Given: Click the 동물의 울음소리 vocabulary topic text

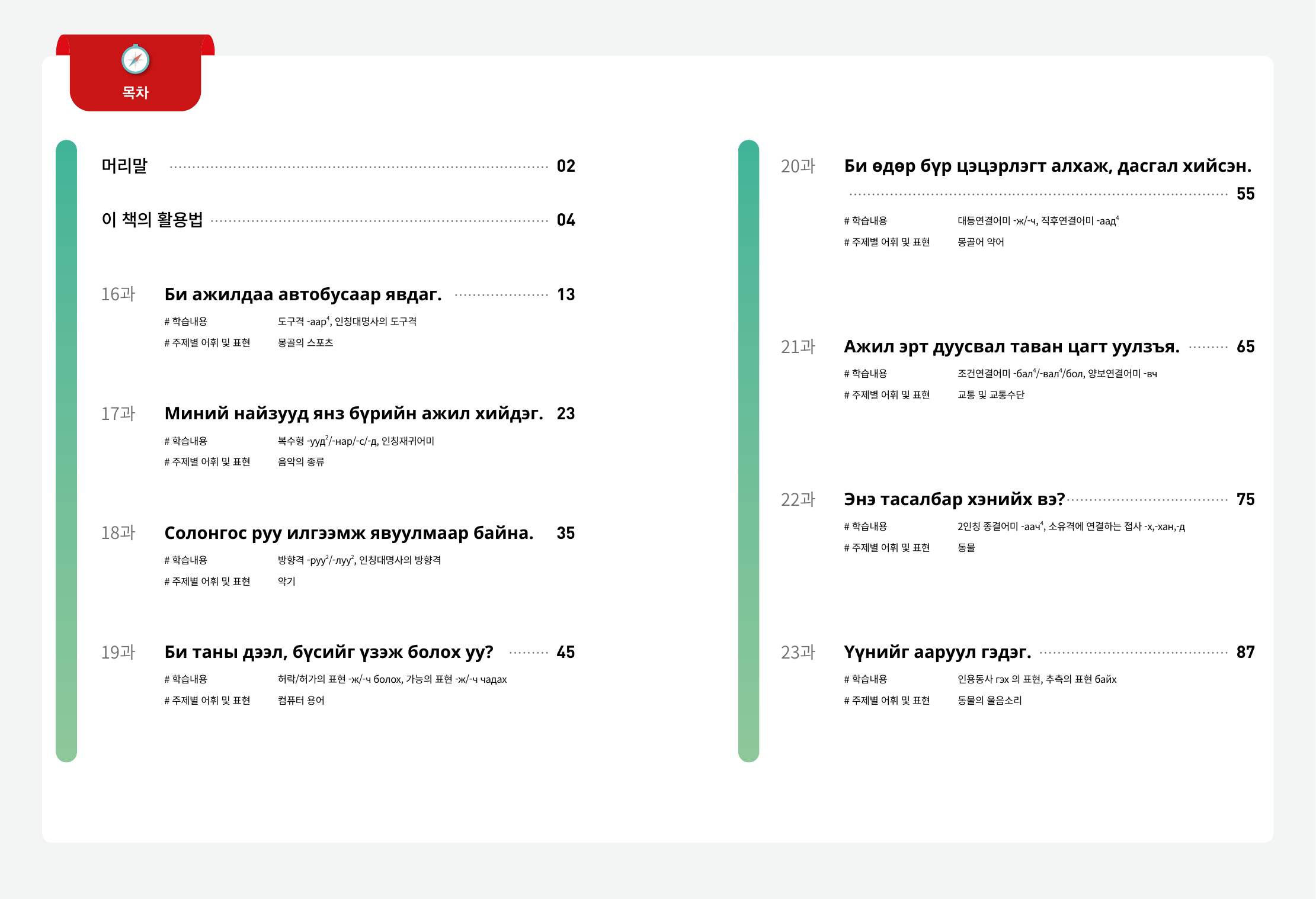Looking at the screenshot, I should point(990,700).
